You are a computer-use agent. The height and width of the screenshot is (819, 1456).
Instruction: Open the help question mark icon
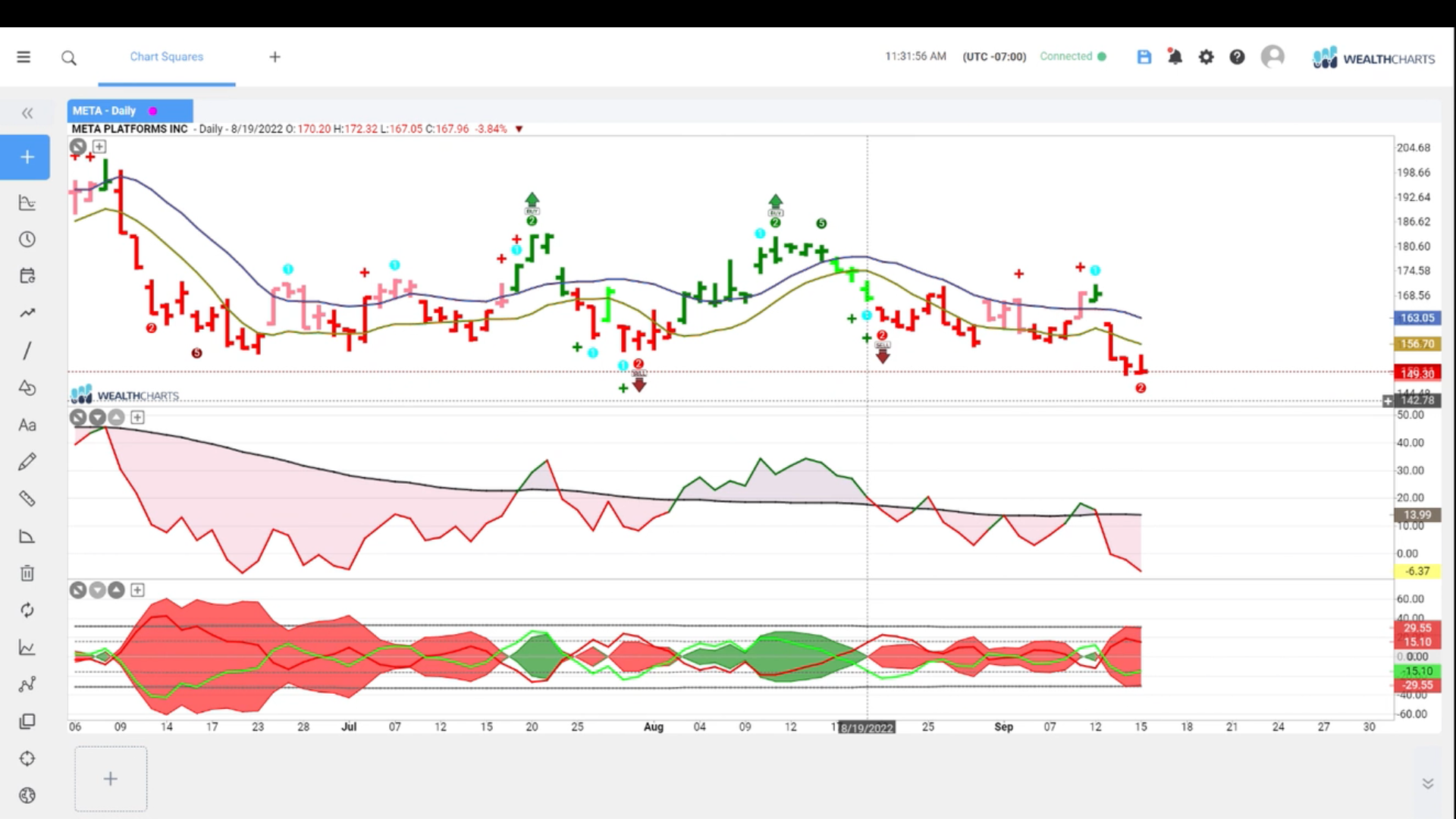(x=1237, y=57)
